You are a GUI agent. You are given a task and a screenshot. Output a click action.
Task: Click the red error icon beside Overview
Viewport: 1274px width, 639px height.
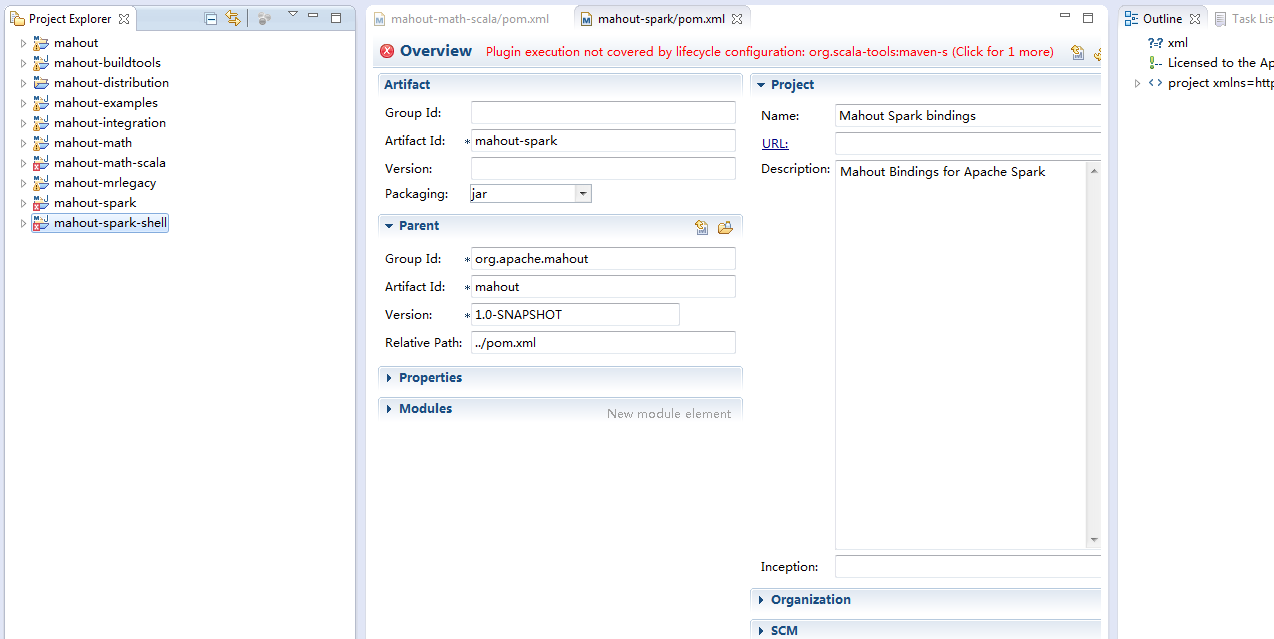click(387, 52)
